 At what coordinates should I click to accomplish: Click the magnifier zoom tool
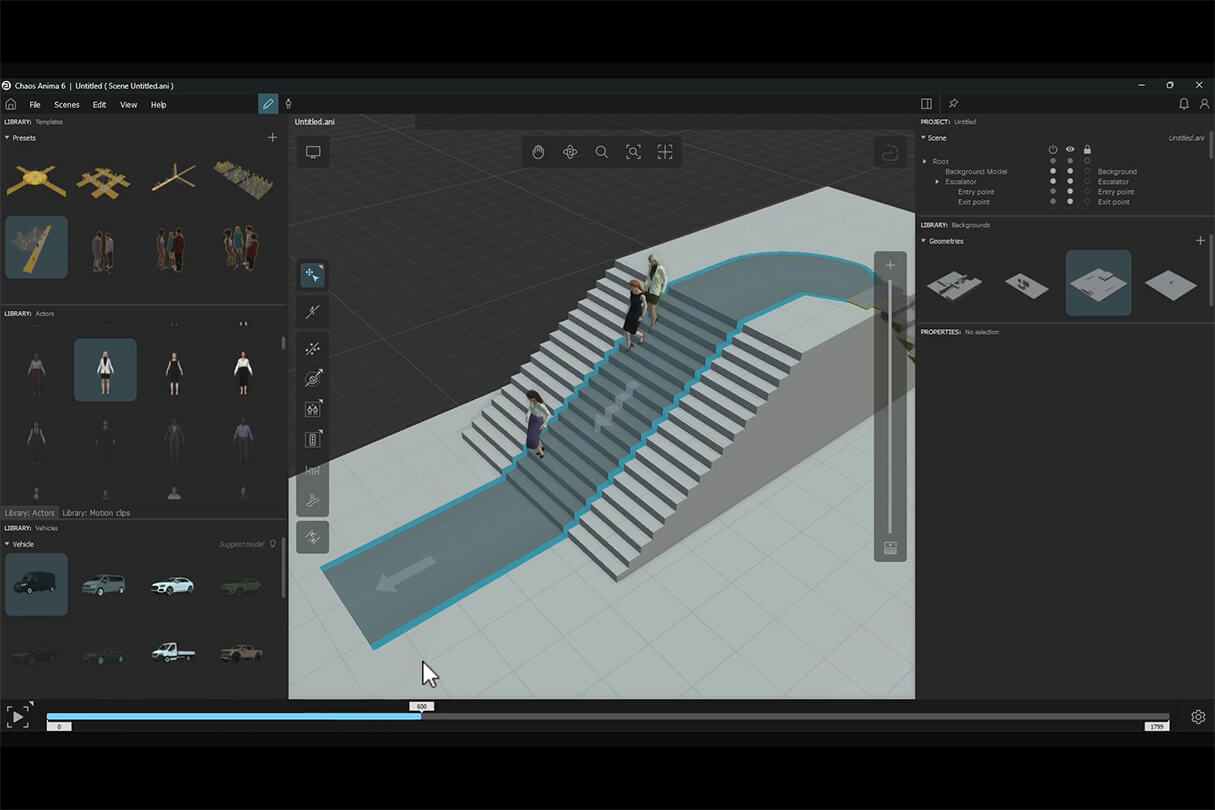(601, 152)
